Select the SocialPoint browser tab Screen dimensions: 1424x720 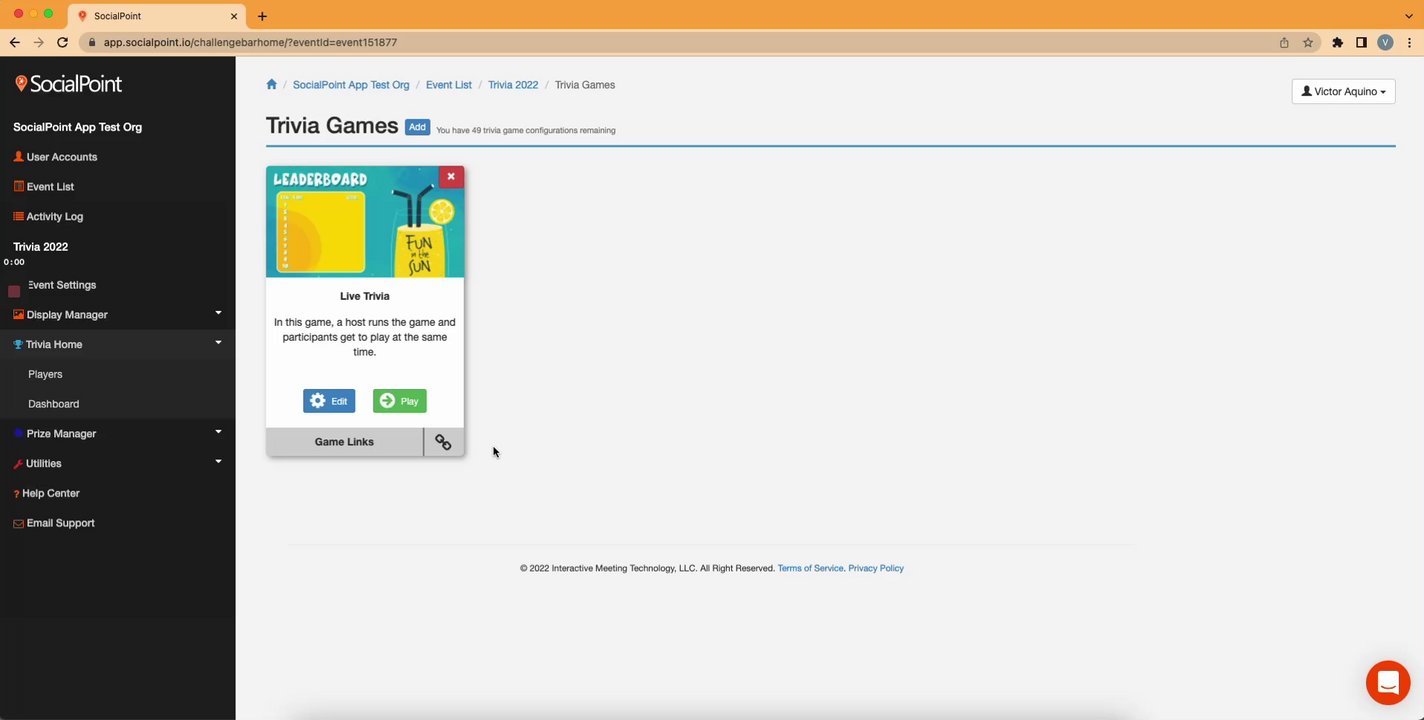click(158, 16)
